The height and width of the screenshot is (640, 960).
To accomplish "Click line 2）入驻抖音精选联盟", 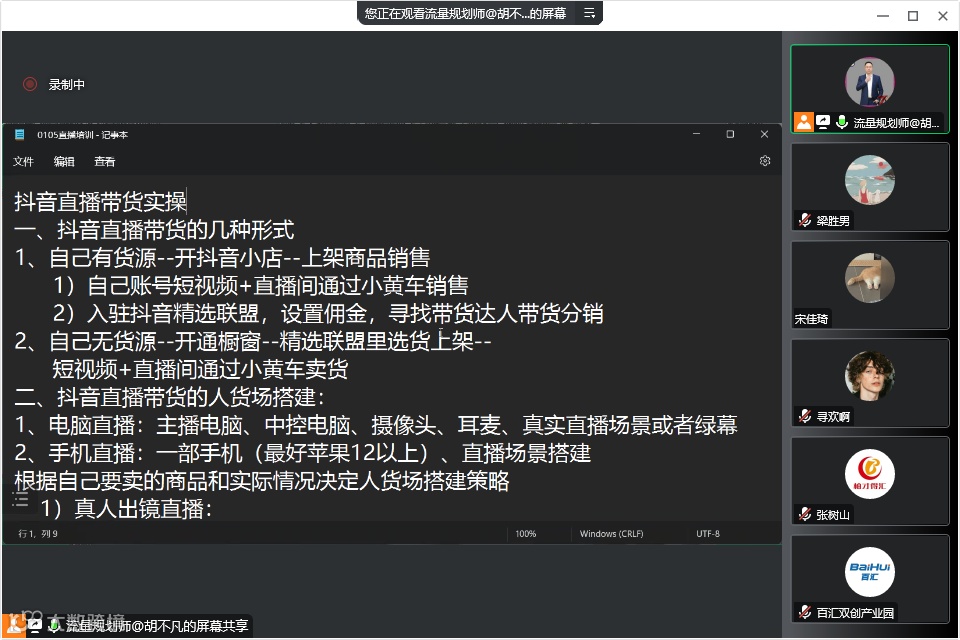I will tap(328, 314).
